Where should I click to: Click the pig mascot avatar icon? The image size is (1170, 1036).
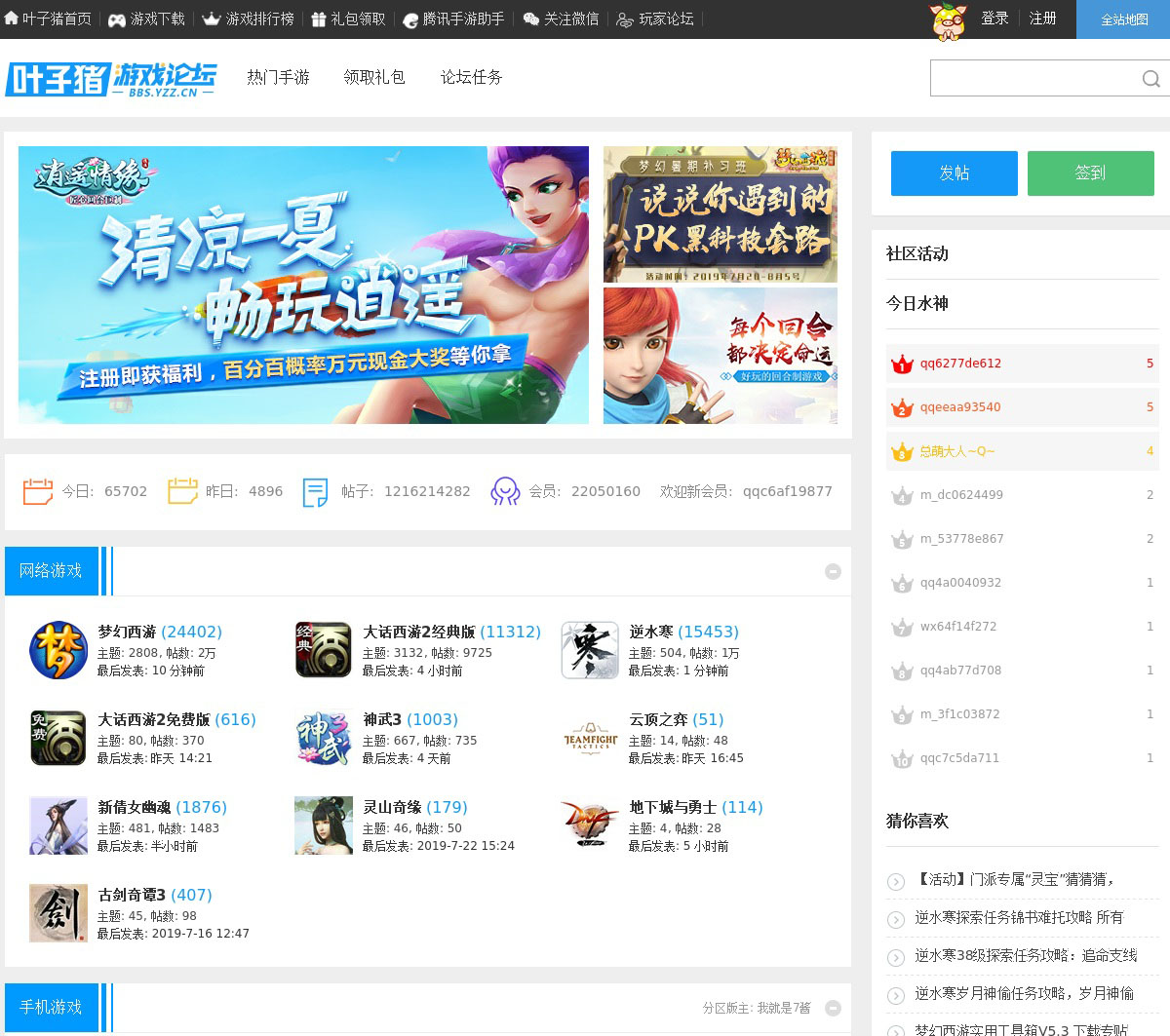tap(948, 20)
